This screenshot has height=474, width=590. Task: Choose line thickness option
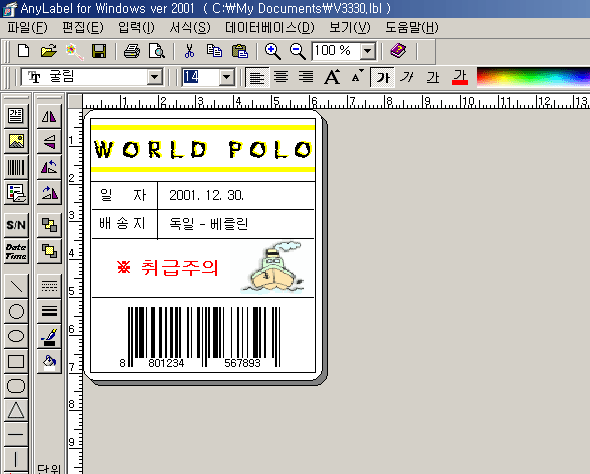[x=49, y=311]
